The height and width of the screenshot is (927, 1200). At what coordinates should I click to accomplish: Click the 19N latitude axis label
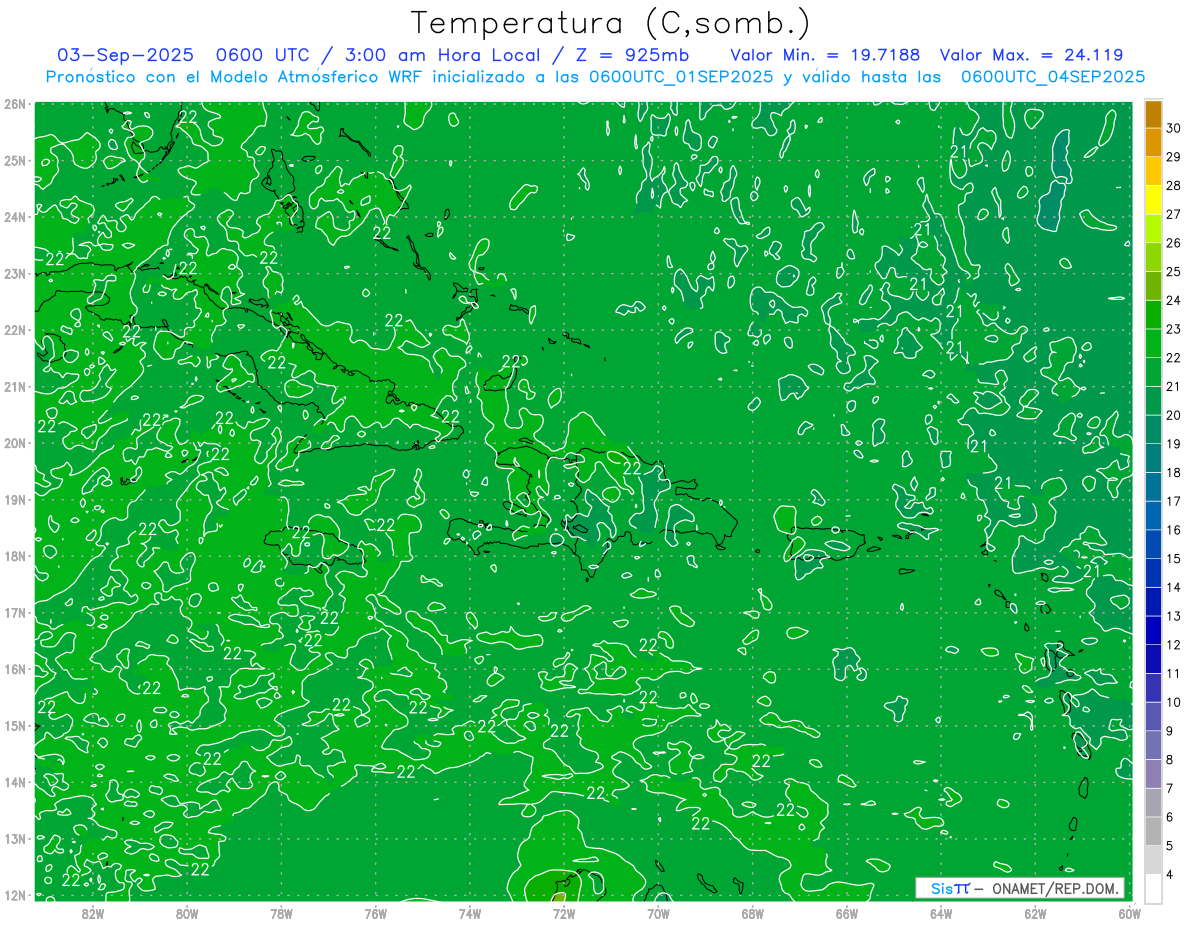click(14, 500)
